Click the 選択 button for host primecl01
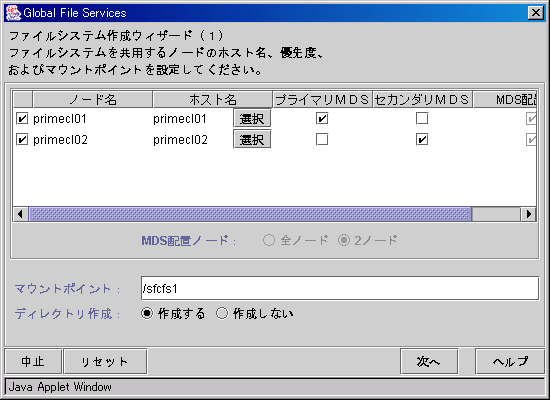 click(252, 119)
